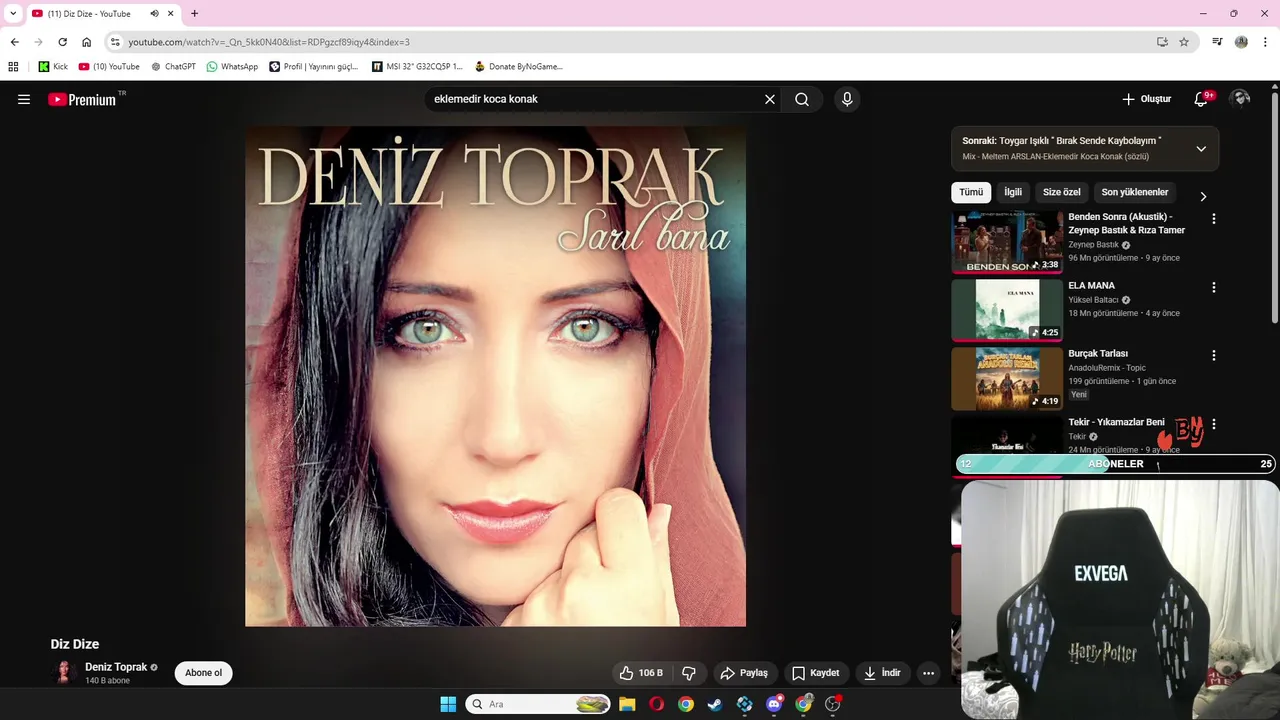Open the ChatGPT bookmark

[173, 67]
